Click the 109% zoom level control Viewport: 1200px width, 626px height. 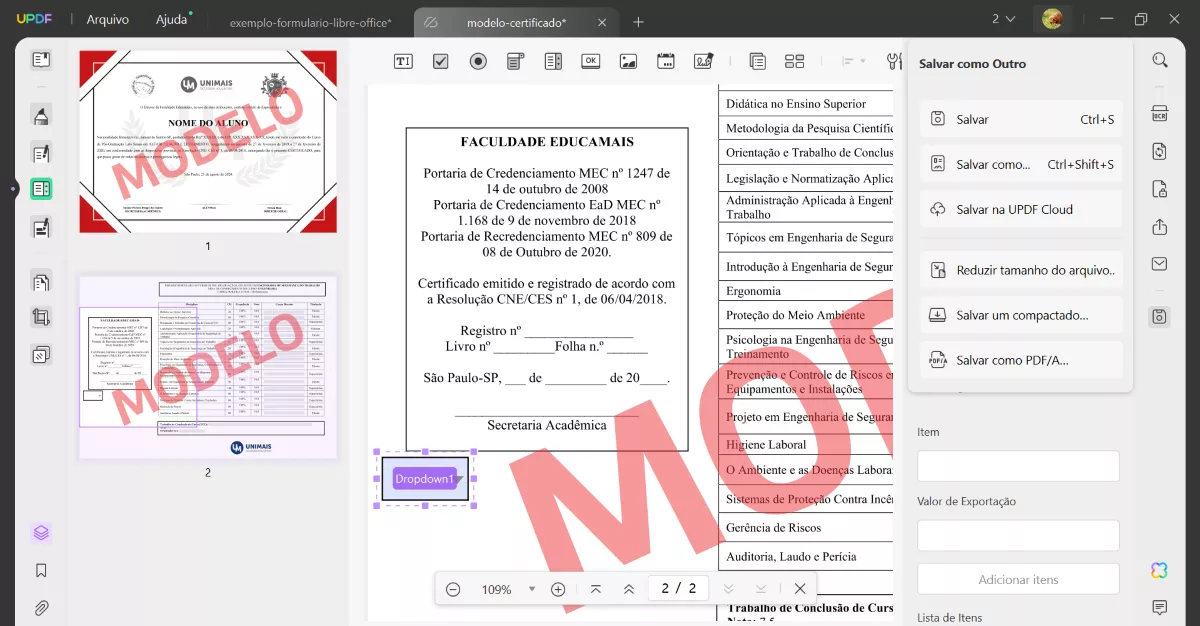496,588
